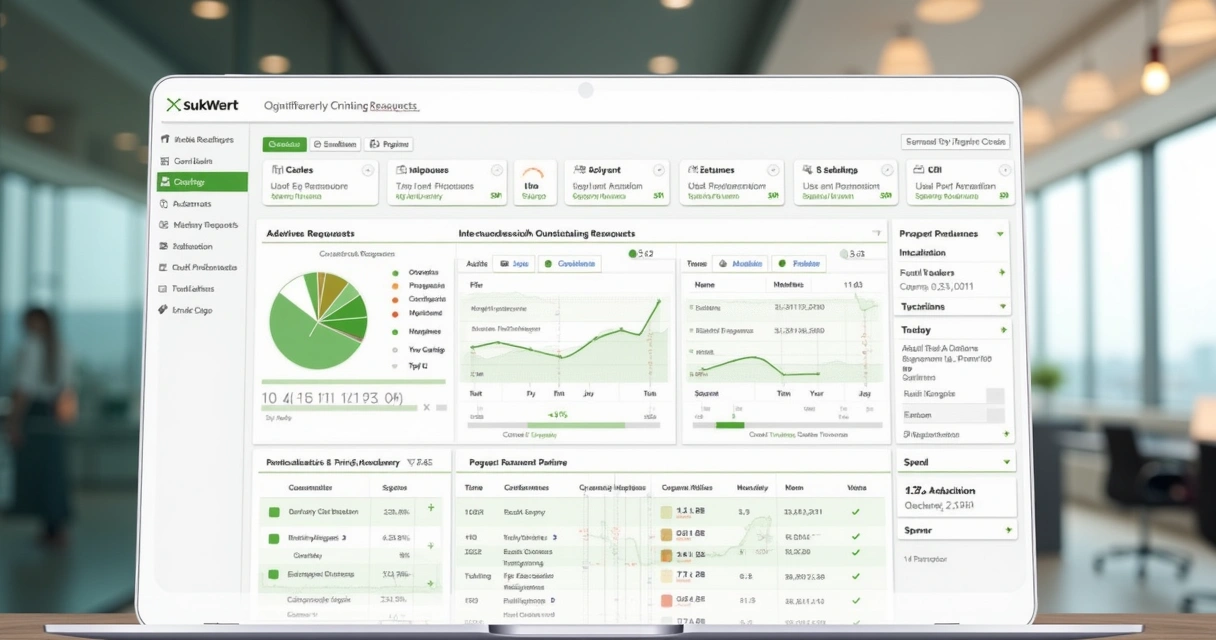Click the orange swatch in the second payment row
Screen dimensions: 1216x640
[667, 533]
